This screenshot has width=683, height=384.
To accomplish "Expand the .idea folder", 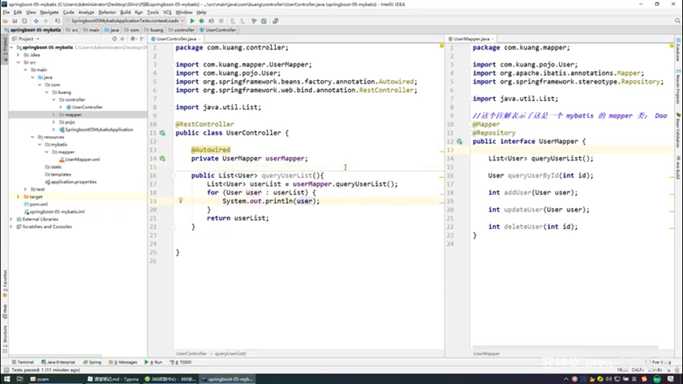I will click(x=19, y=55).
